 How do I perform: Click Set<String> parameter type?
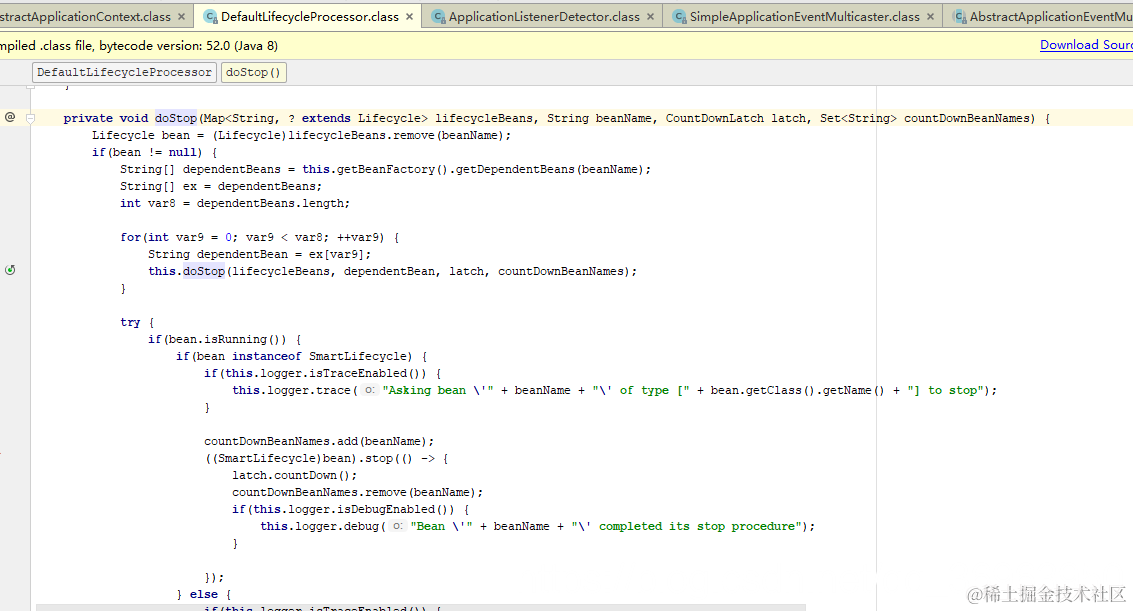coord(858,118)
